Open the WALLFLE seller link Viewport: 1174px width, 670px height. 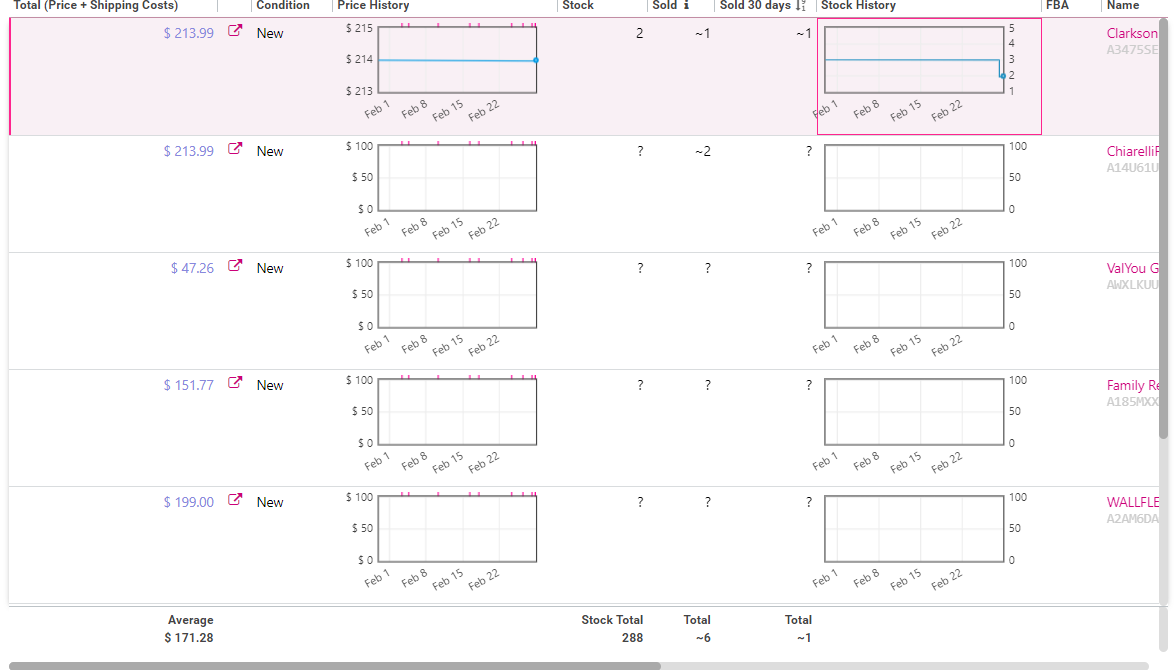click(1132, 502)
